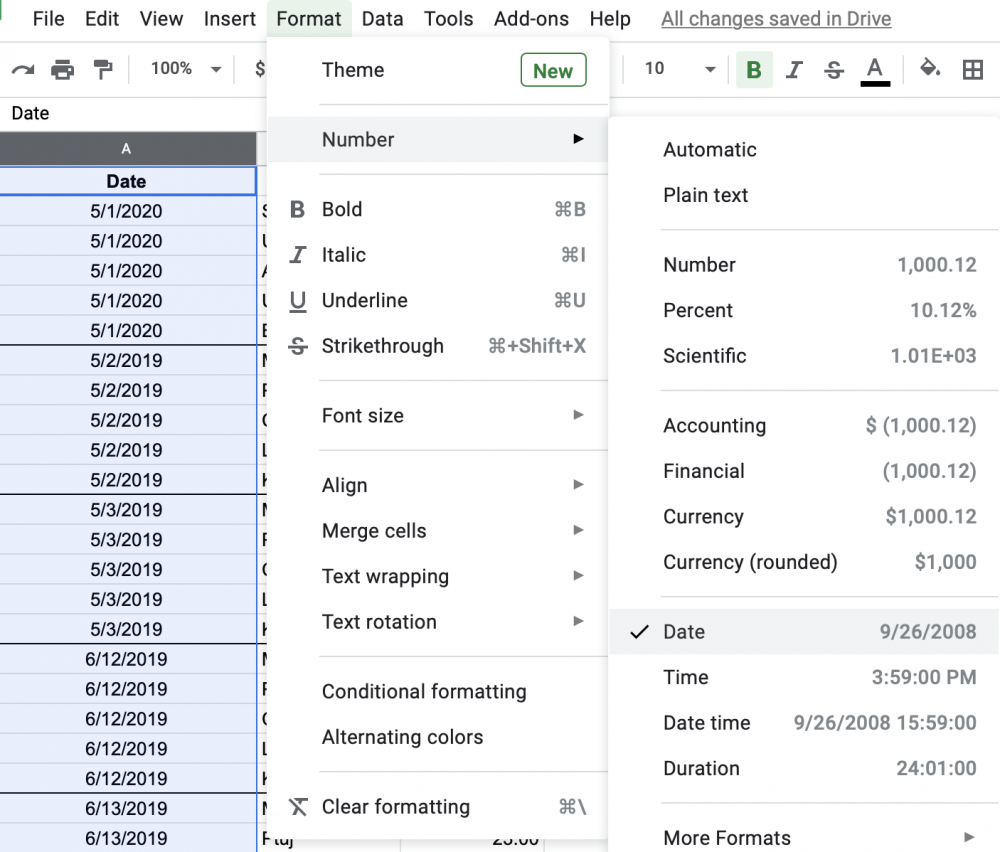Open the Borders tool
Image resolution: width=1000 pixels, height=852 pixels.
pyautogui.click(x=973, y=69)
